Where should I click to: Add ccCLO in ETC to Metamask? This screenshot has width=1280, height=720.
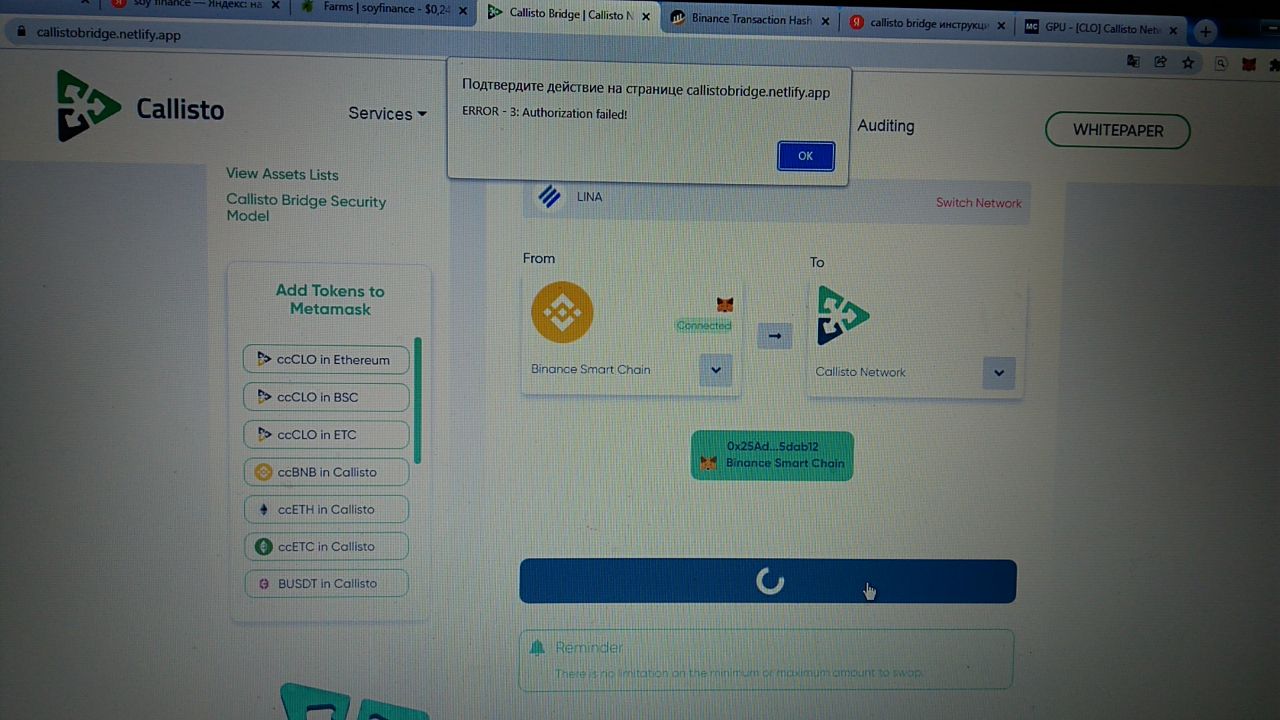(326, 434)
